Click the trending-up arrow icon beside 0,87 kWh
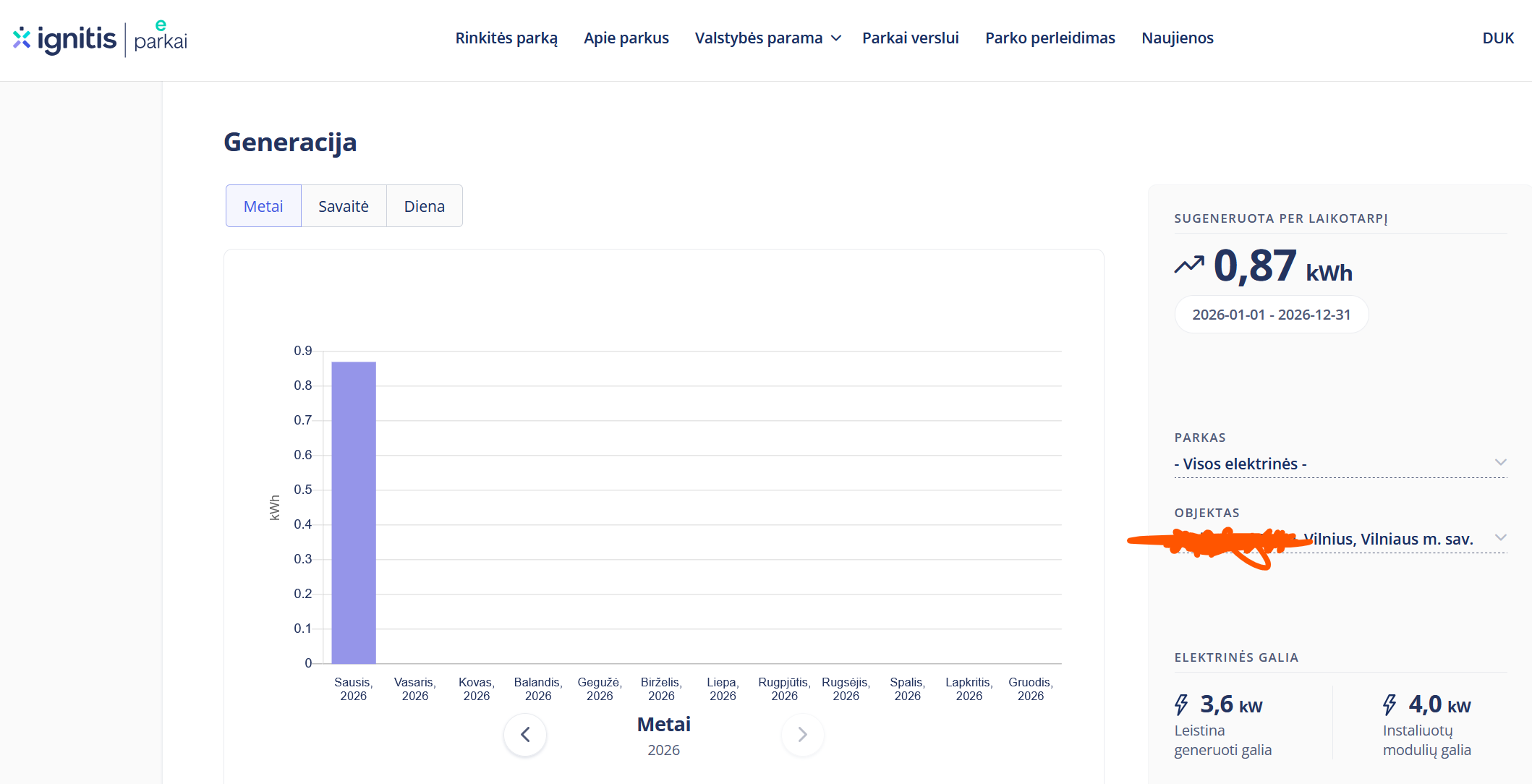The width and height of the screenshot is (1532, 784). 1189,265
